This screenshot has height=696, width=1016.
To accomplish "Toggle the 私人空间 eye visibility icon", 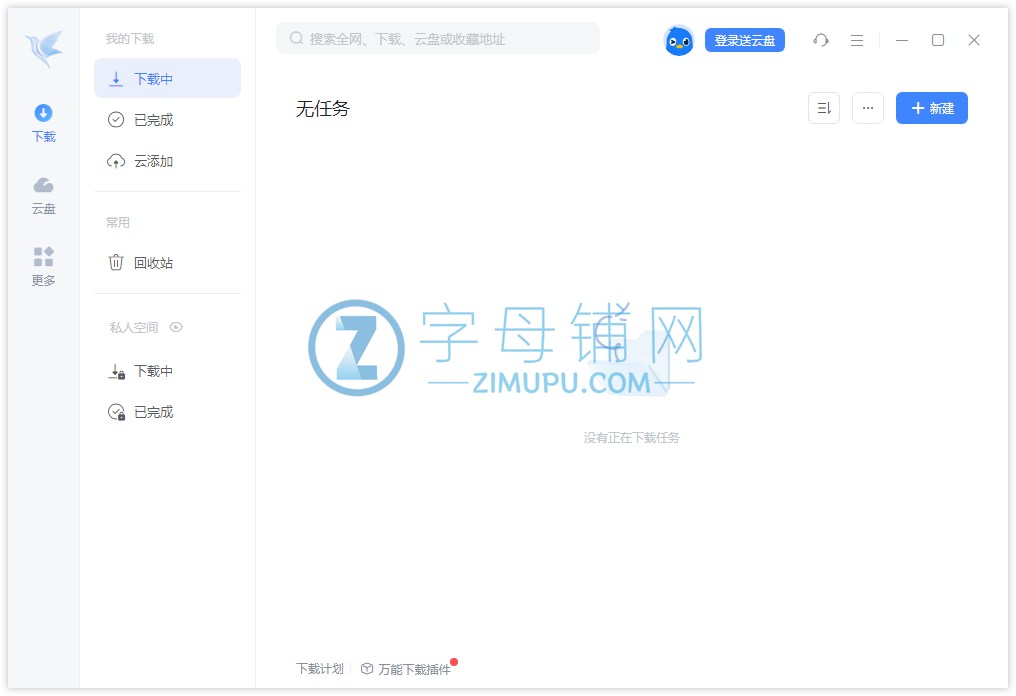I will (x=176, y=327).
